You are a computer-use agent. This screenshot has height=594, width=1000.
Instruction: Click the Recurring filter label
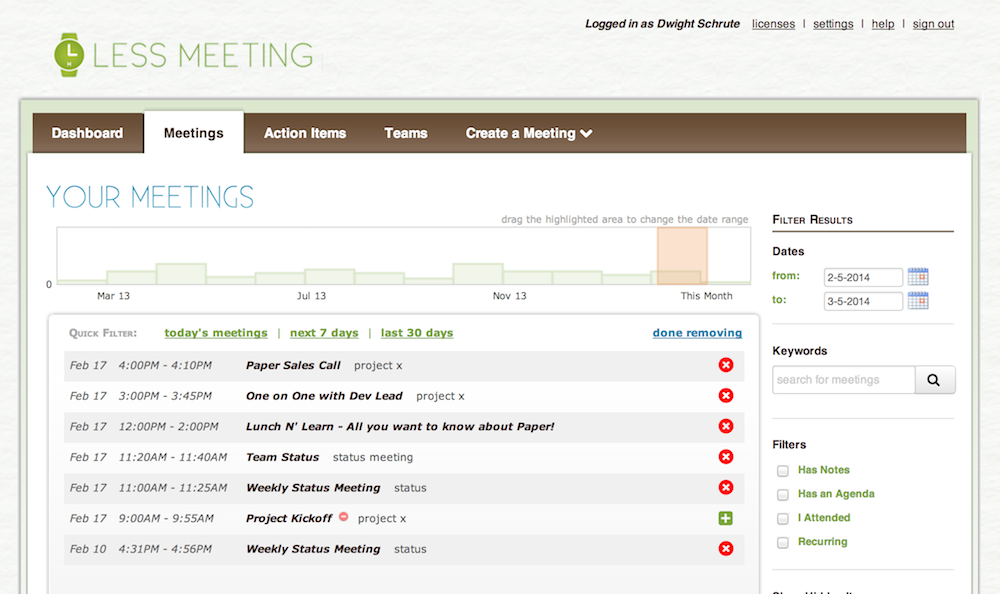(823, 542)
